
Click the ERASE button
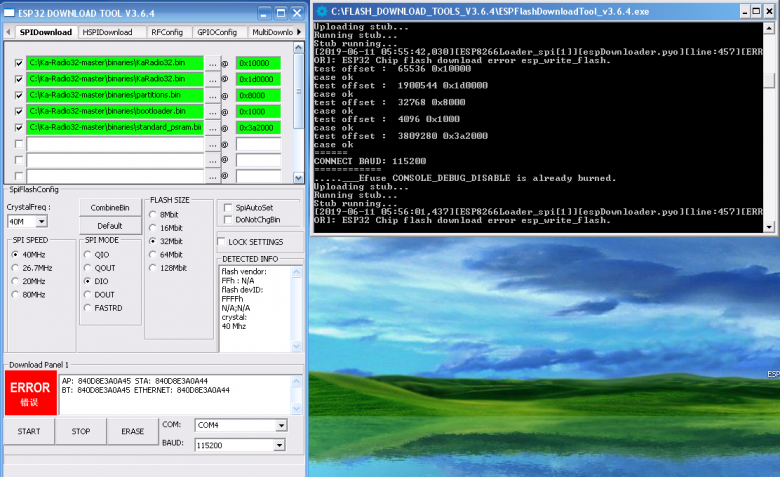point(131,432)
